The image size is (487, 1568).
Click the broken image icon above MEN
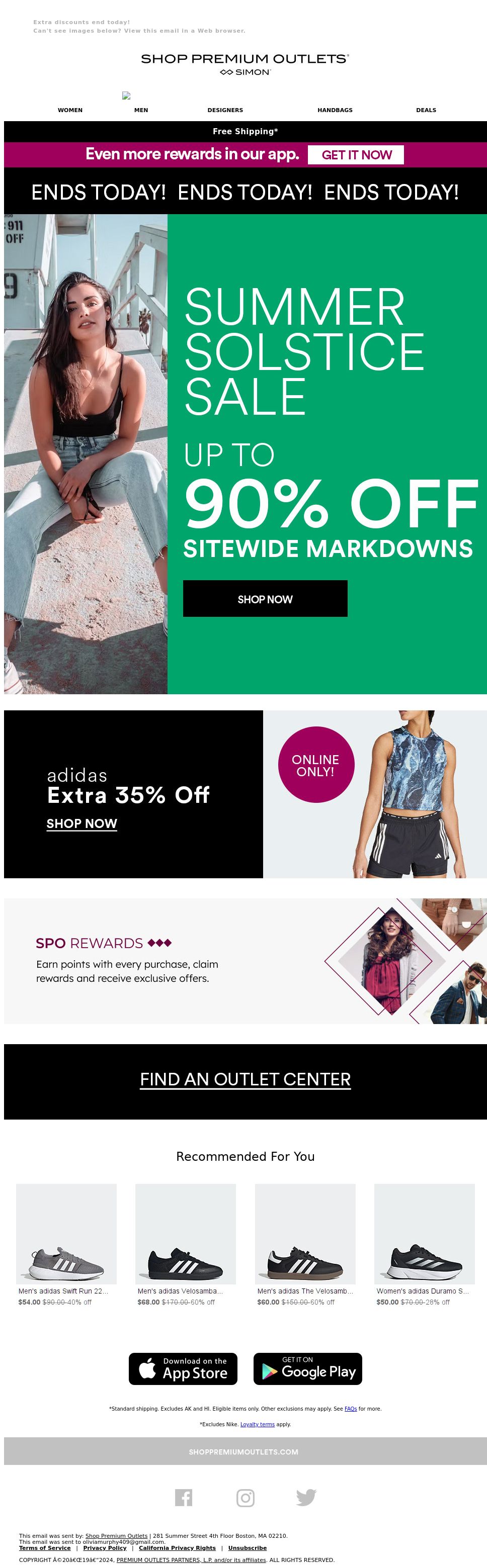point(126,96)
